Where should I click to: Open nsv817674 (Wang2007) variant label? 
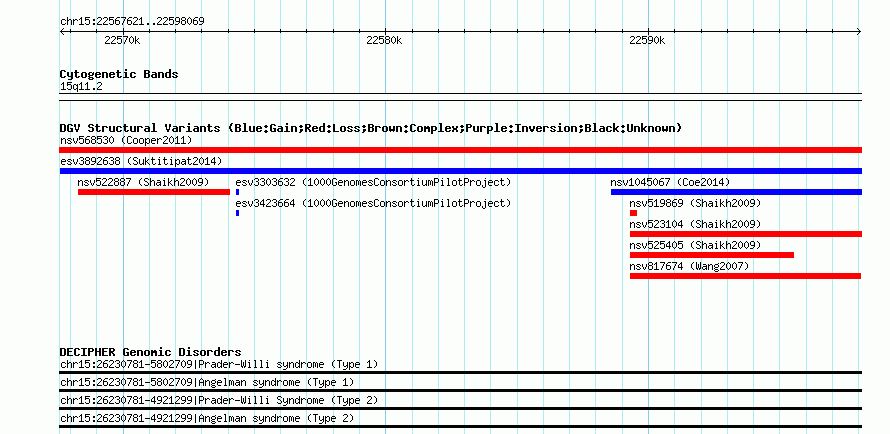pos(689,266)
